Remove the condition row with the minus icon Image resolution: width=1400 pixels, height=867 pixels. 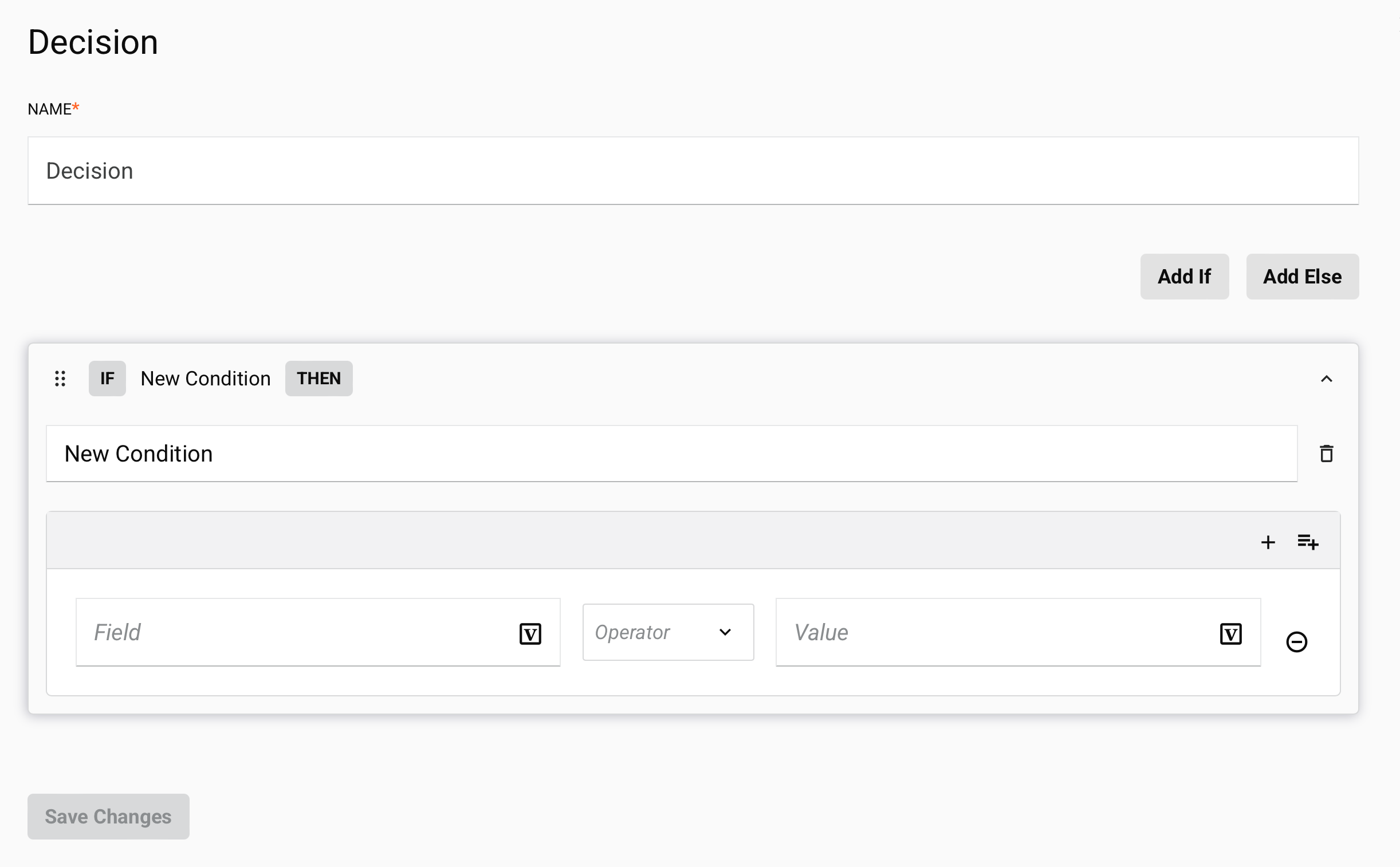click(1297, 641)
